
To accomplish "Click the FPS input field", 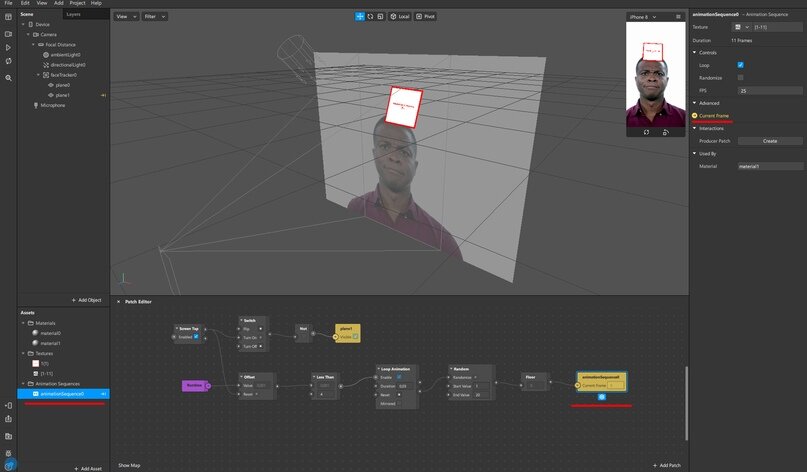I will point(769,90).
